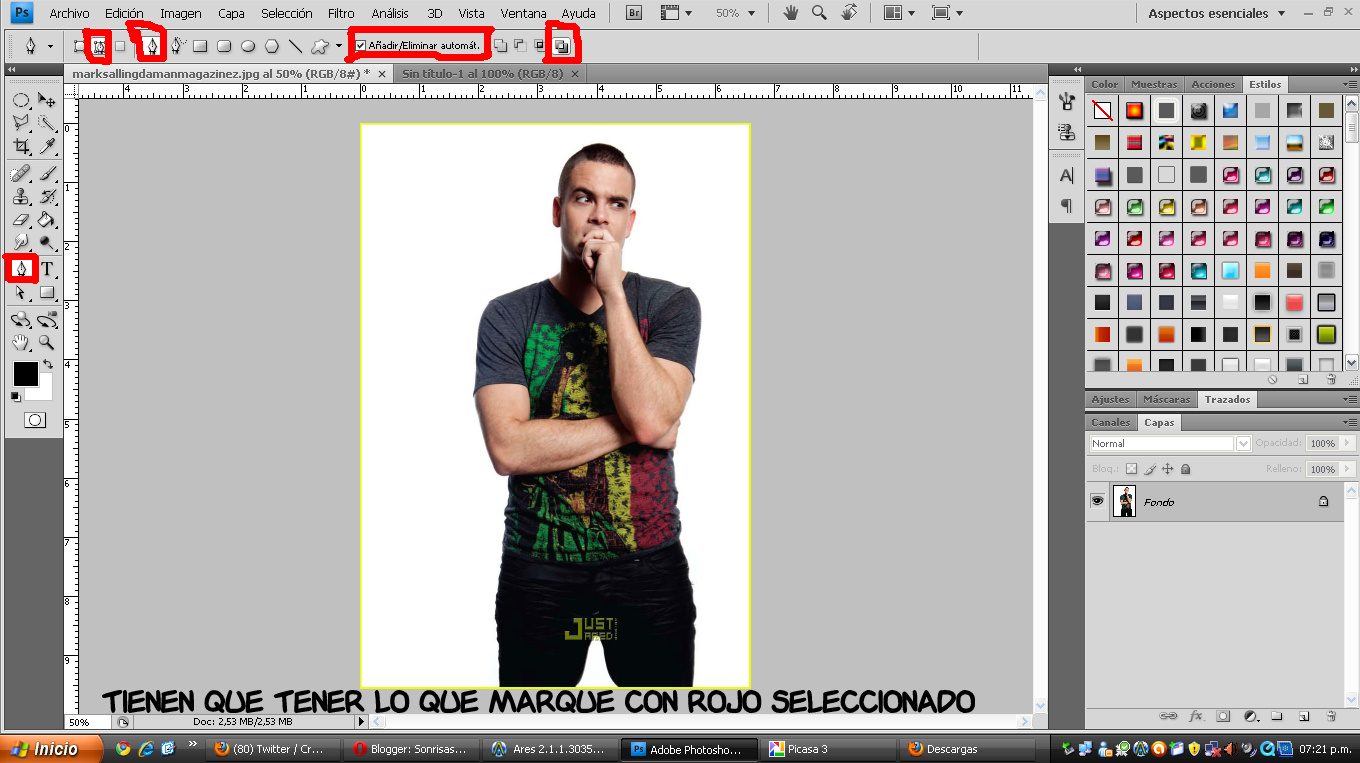Viewport: 1360px width, 763px height.
Task: Swap foreground and background colors
Action: point(47,365)
